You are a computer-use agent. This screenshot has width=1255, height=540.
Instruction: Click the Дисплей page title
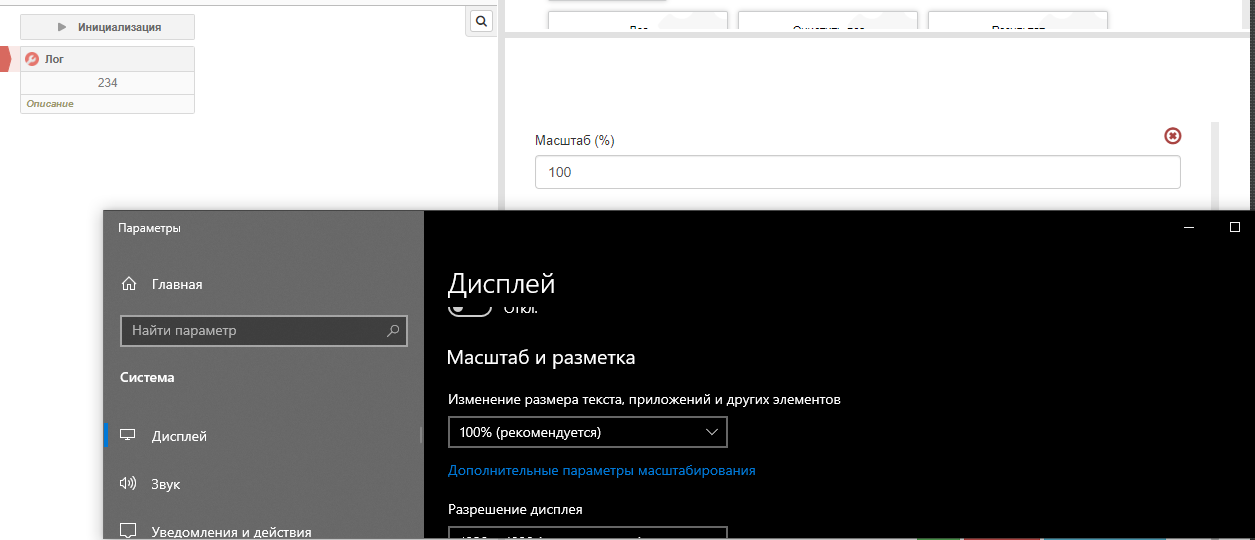click(x=501, y=284)
